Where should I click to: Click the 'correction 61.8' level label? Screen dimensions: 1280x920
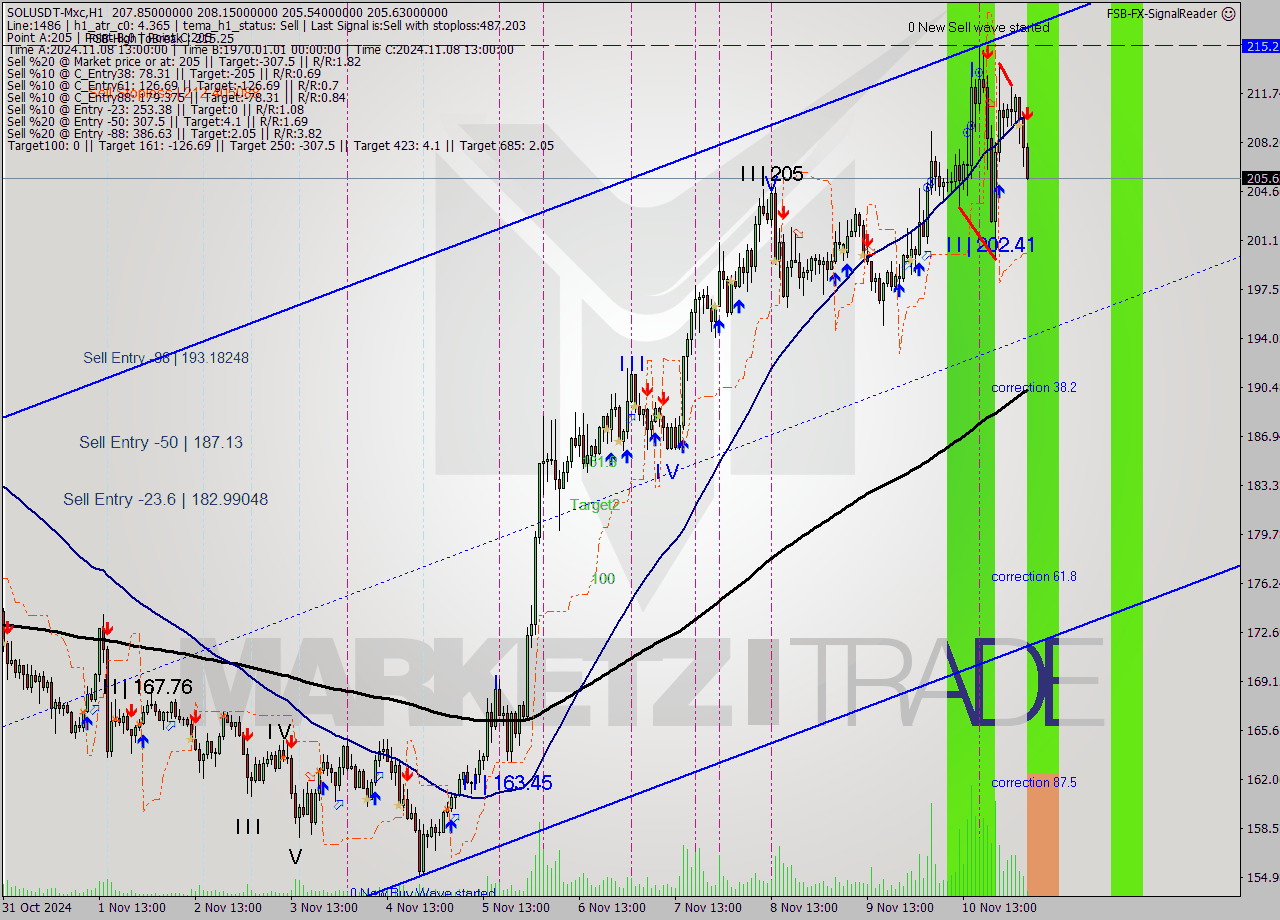coord(1034,576)
